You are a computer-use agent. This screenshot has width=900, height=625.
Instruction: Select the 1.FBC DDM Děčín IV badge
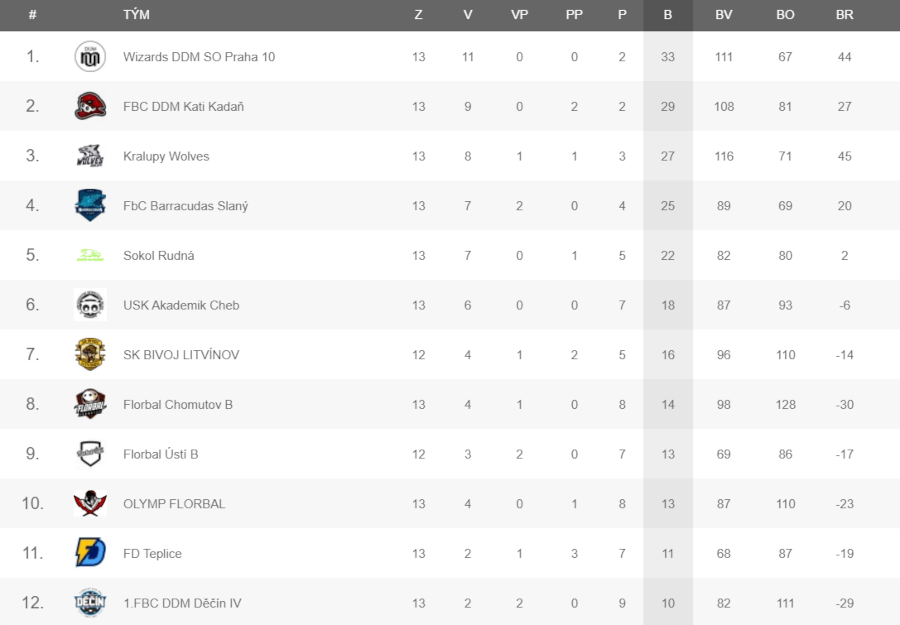[90, 603]
